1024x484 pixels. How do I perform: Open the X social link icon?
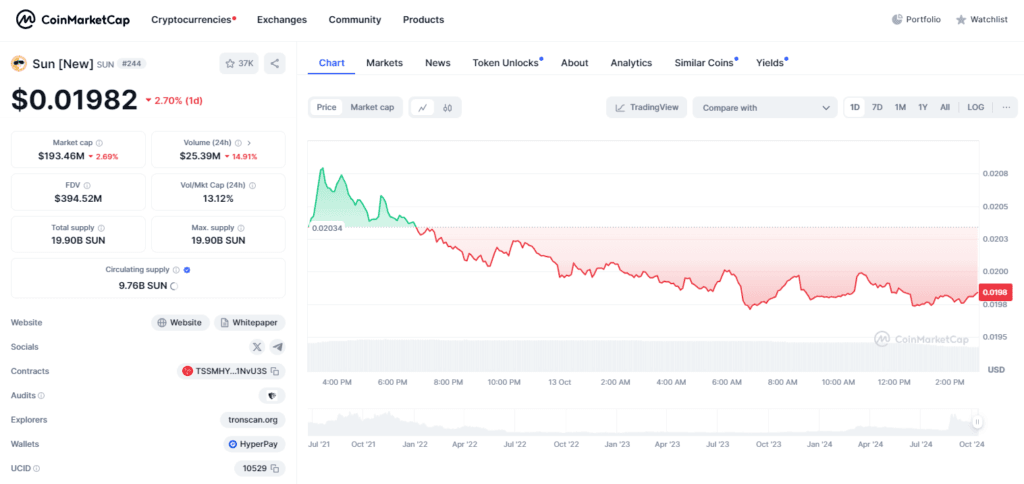(x=257, y=347)
